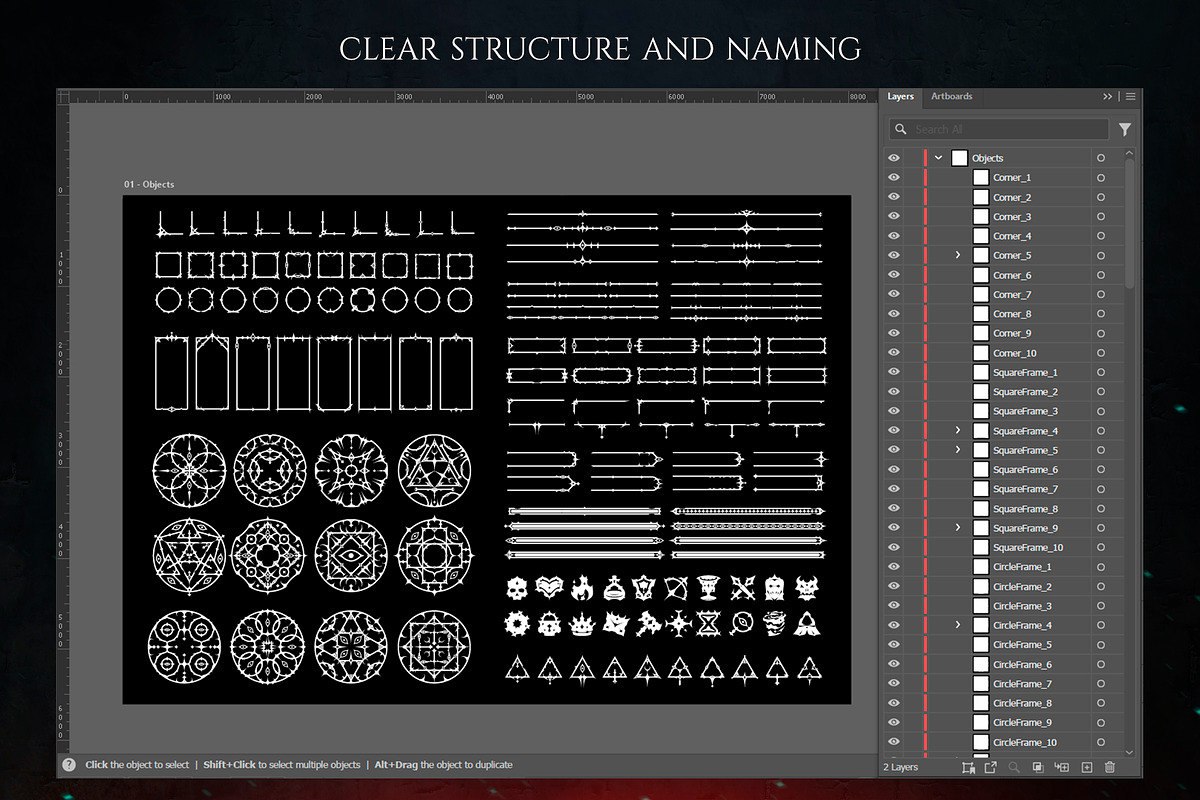Select the CircleFrame_2 row
Screen dimensions: 1200x800
tap(1003, 587)
